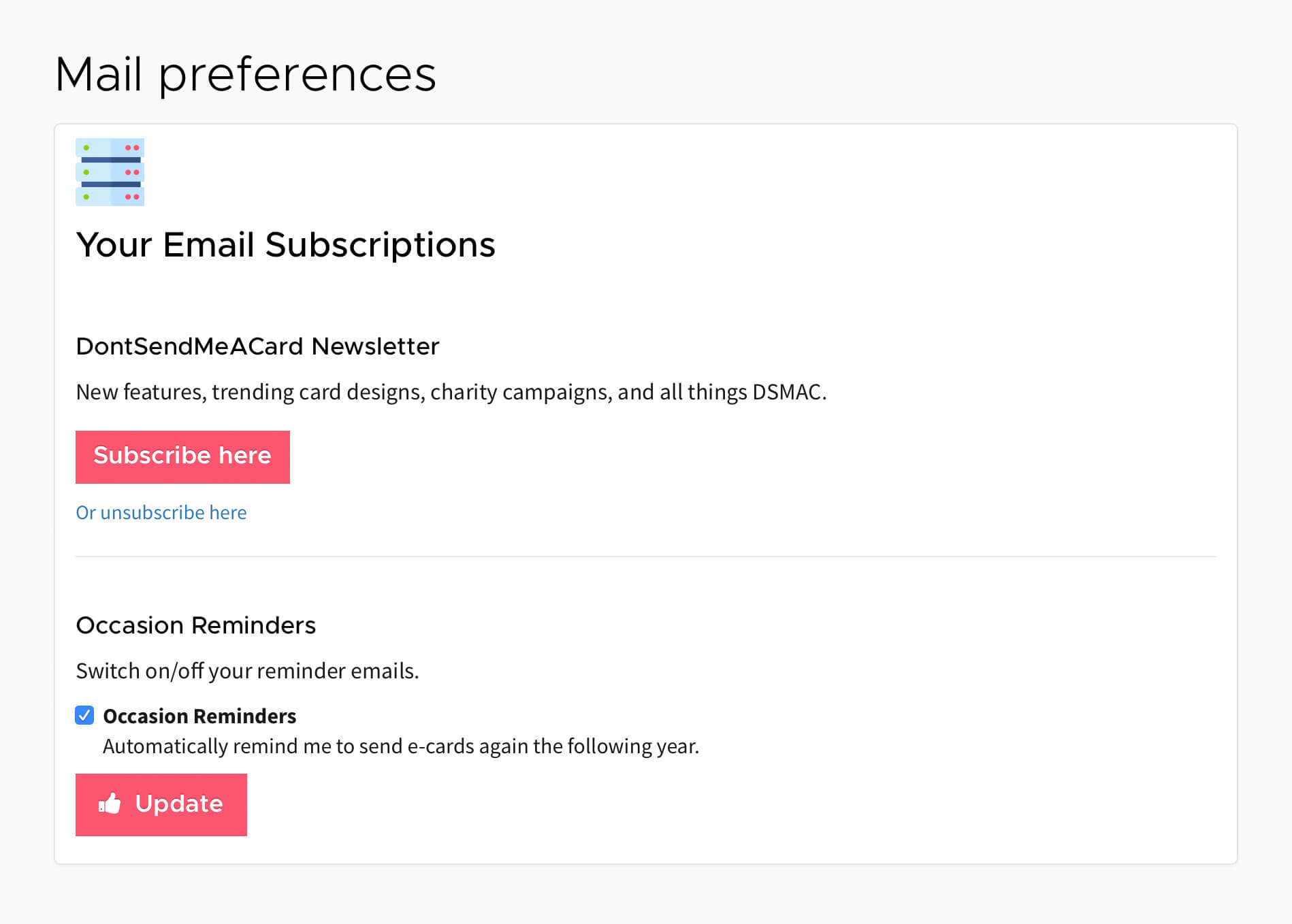
Task: Click the word Newsletter in section heading
Action: (375, 346)
